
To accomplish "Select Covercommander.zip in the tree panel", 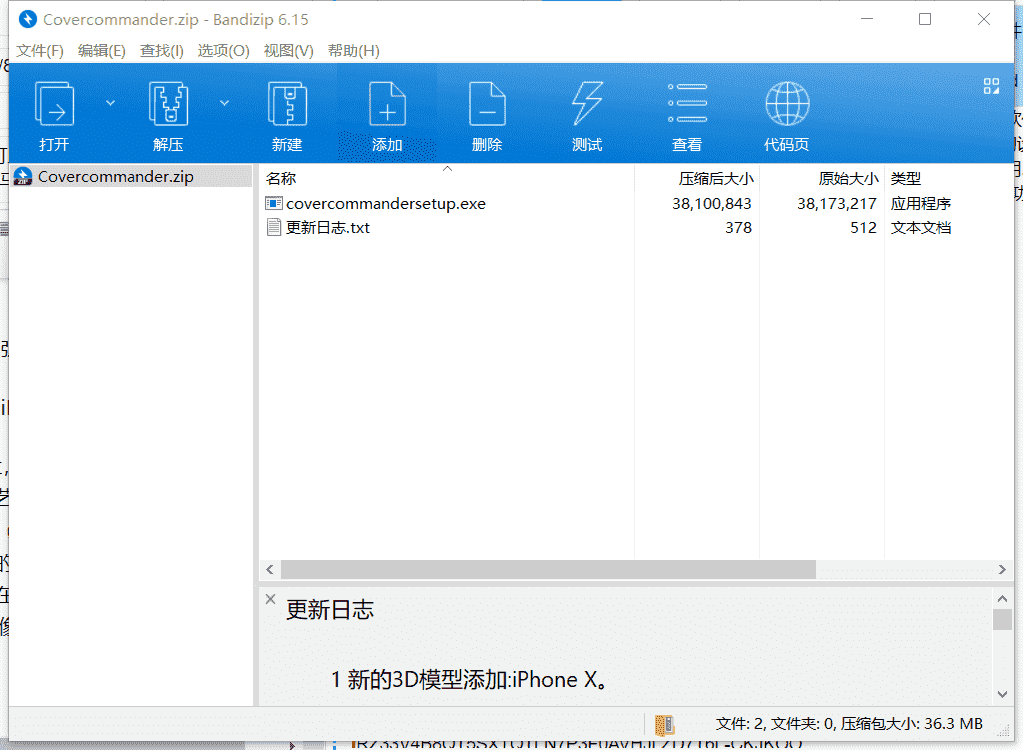I will [x=131, y=177].
